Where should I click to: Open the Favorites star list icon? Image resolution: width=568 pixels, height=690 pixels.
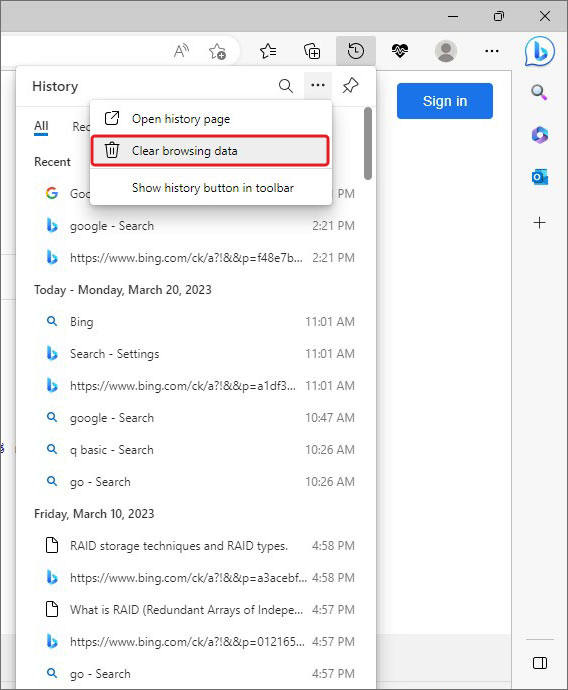pyautogui.click(x=268, y=51)
